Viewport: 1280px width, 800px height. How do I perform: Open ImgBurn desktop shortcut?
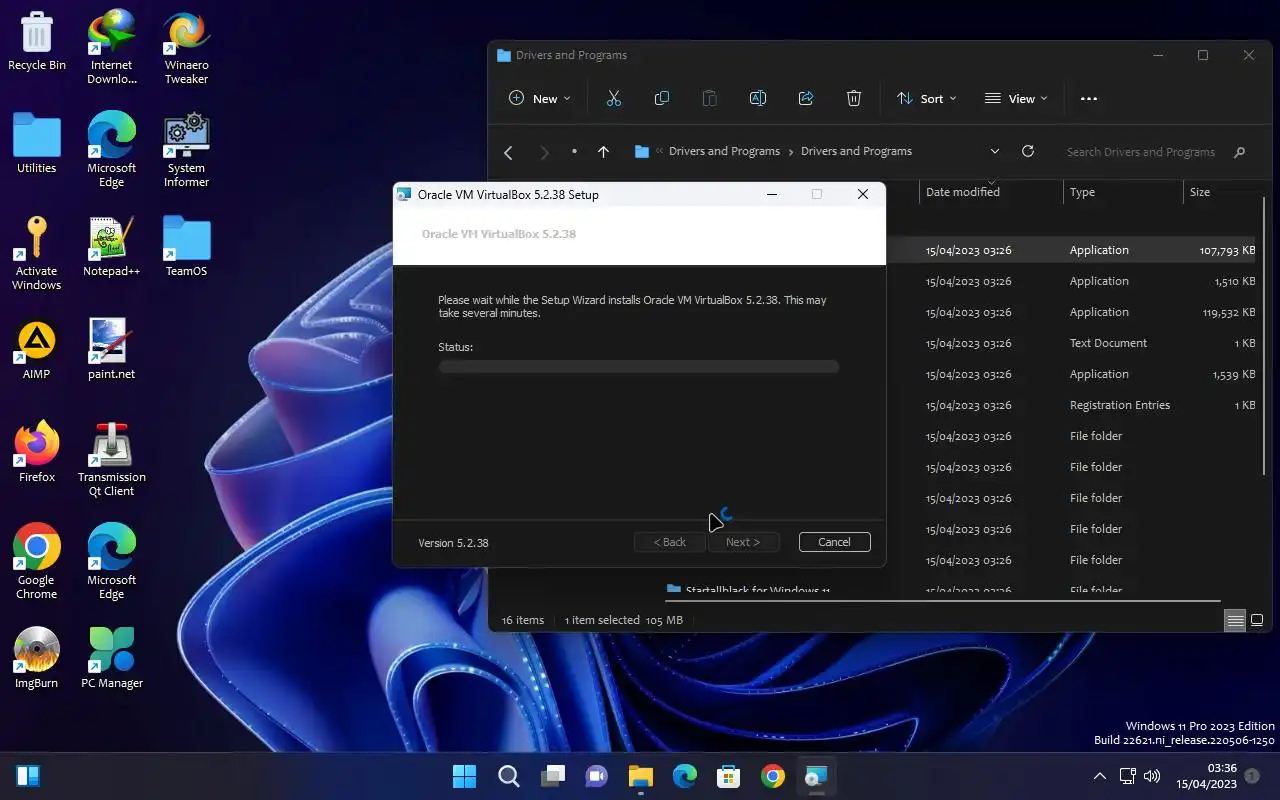point(37,659)
